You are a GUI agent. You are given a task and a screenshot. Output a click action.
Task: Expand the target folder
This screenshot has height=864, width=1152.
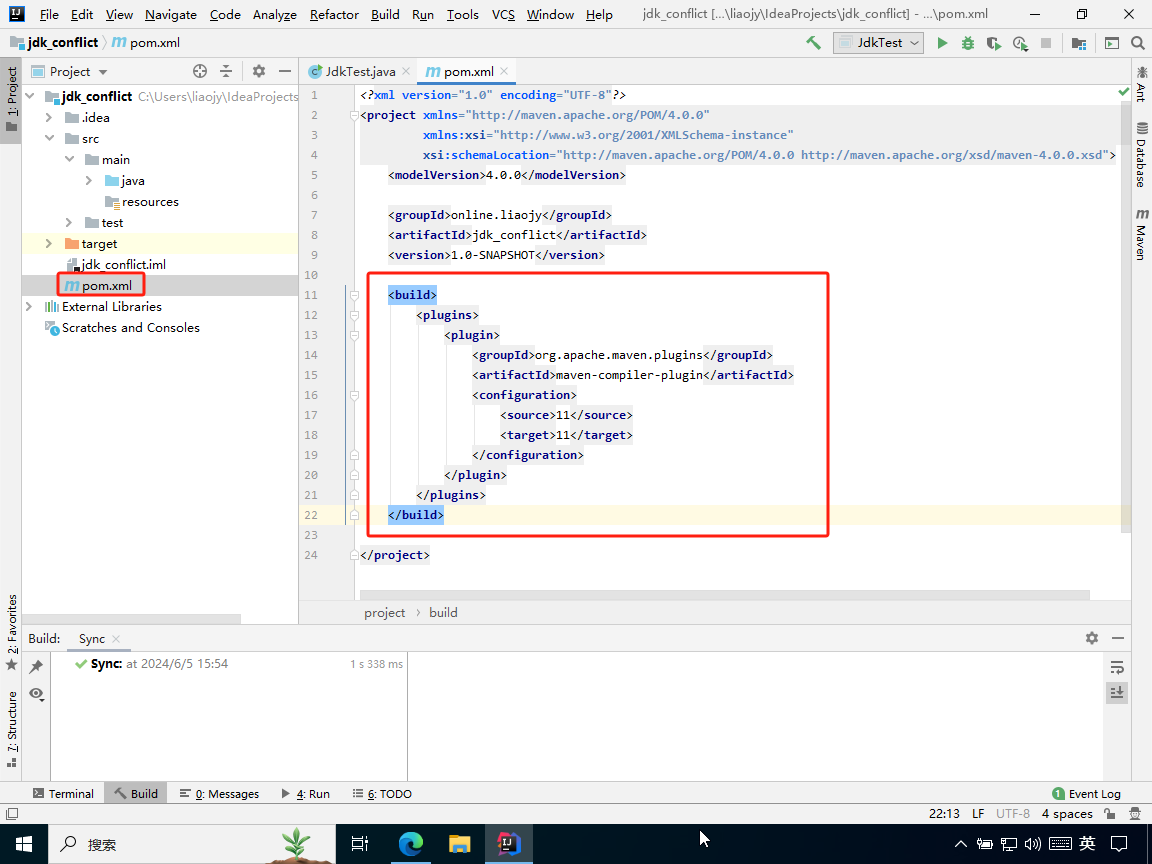tap(49, 244)
